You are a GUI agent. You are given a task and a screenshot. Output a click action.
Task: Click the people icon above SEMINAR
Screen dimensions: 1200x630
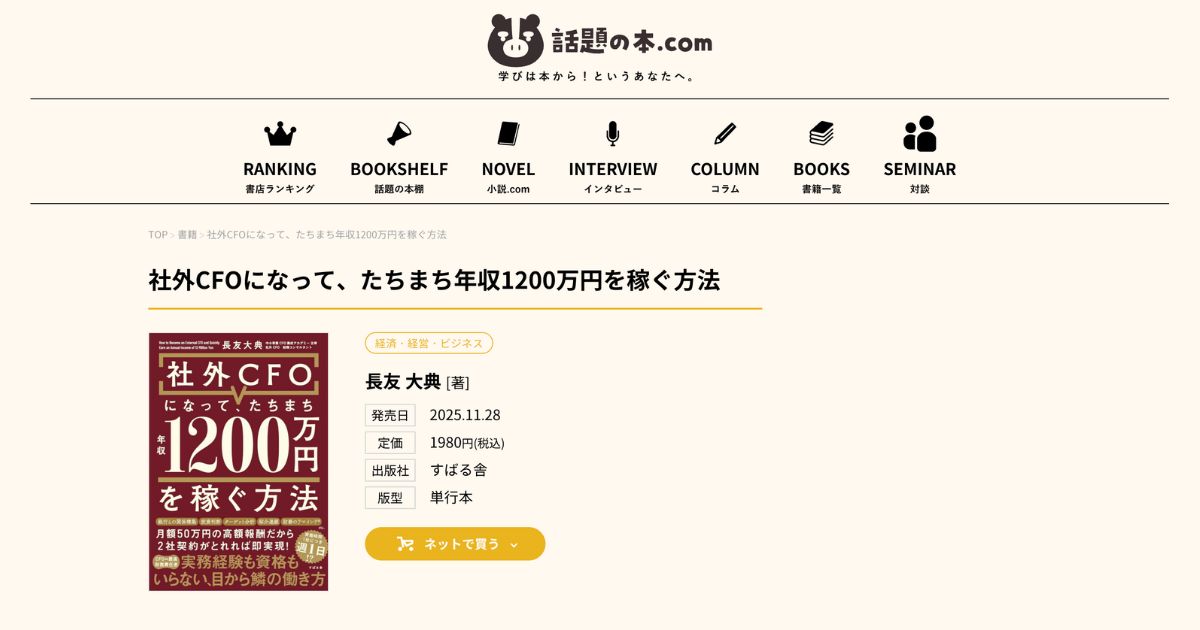[920, 134]
